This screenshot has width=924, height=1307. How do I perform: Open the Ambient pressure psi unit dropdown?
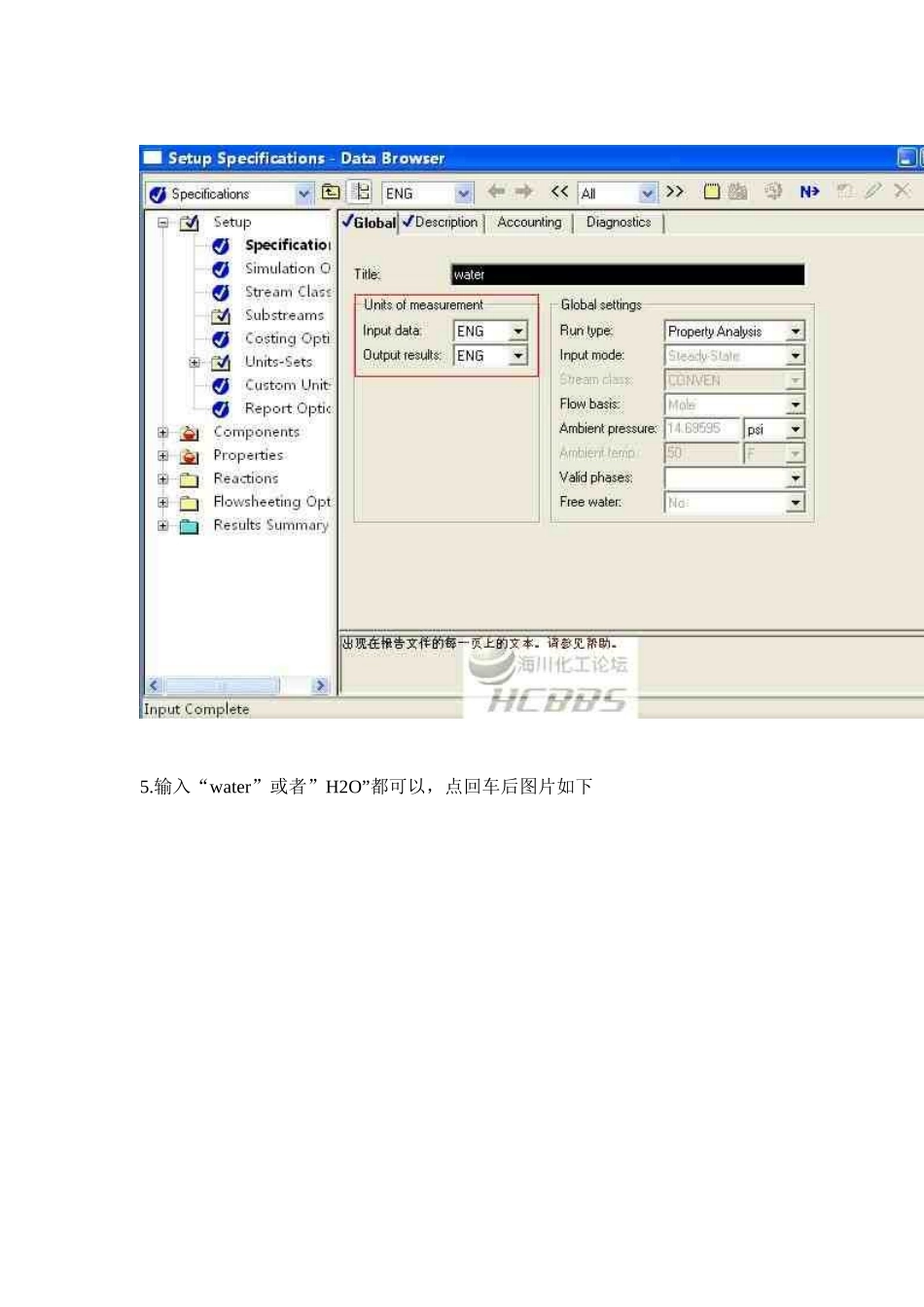796,429
